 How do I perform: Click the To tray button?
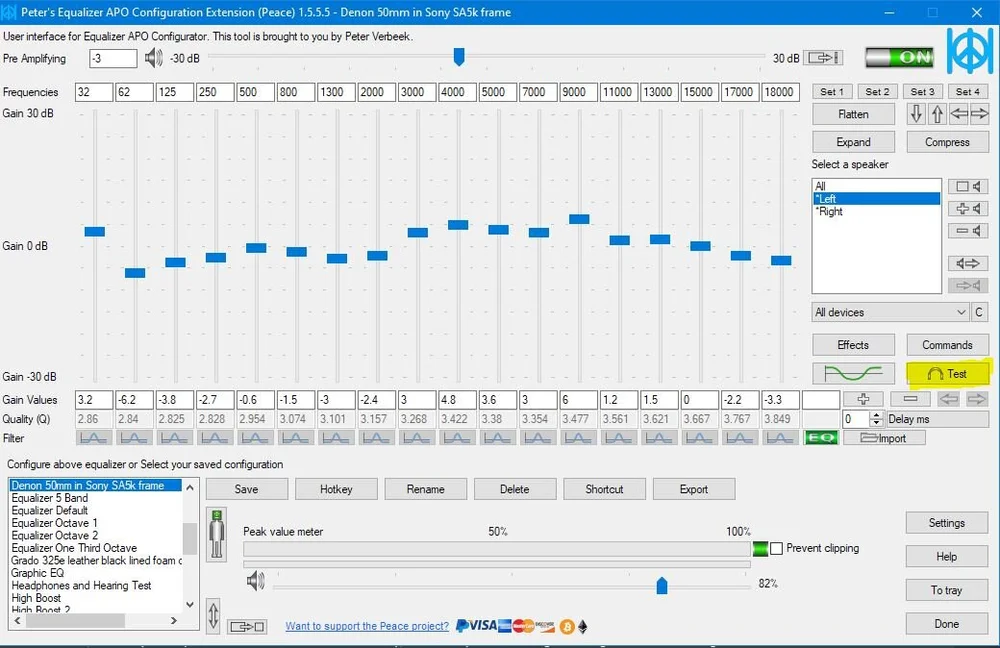tap(946, 590)
